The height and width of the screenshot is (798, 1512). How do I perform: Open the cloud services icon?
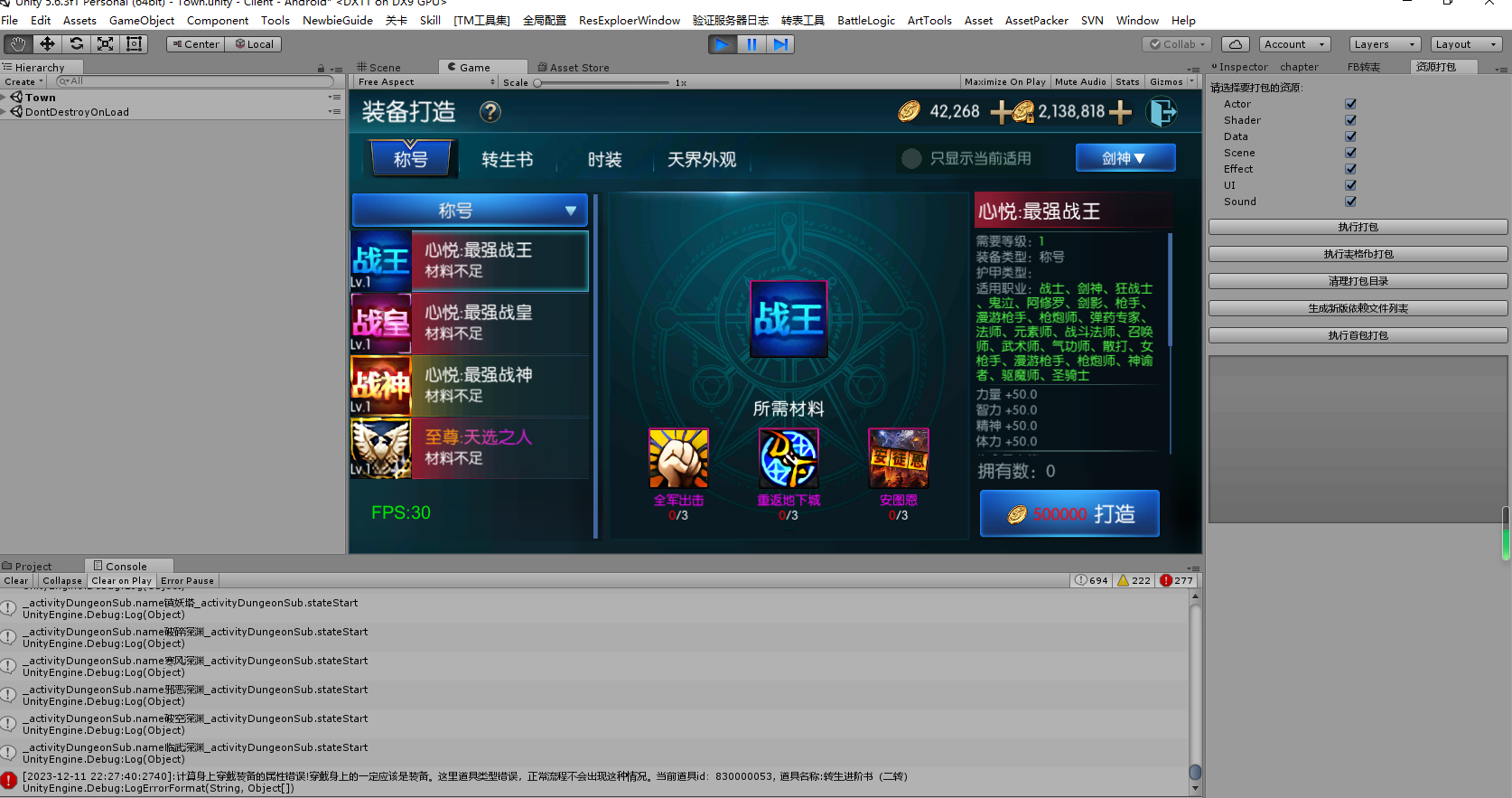(1236, 44)
